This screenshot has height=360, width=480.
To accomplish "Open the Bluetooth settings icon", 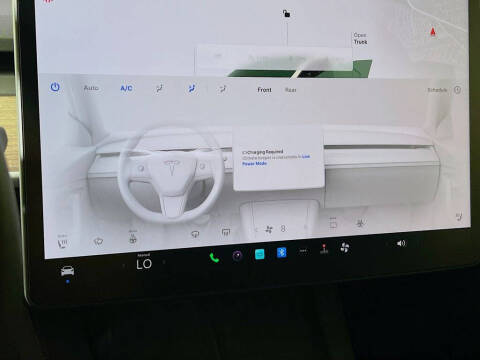I will point(281,253).
